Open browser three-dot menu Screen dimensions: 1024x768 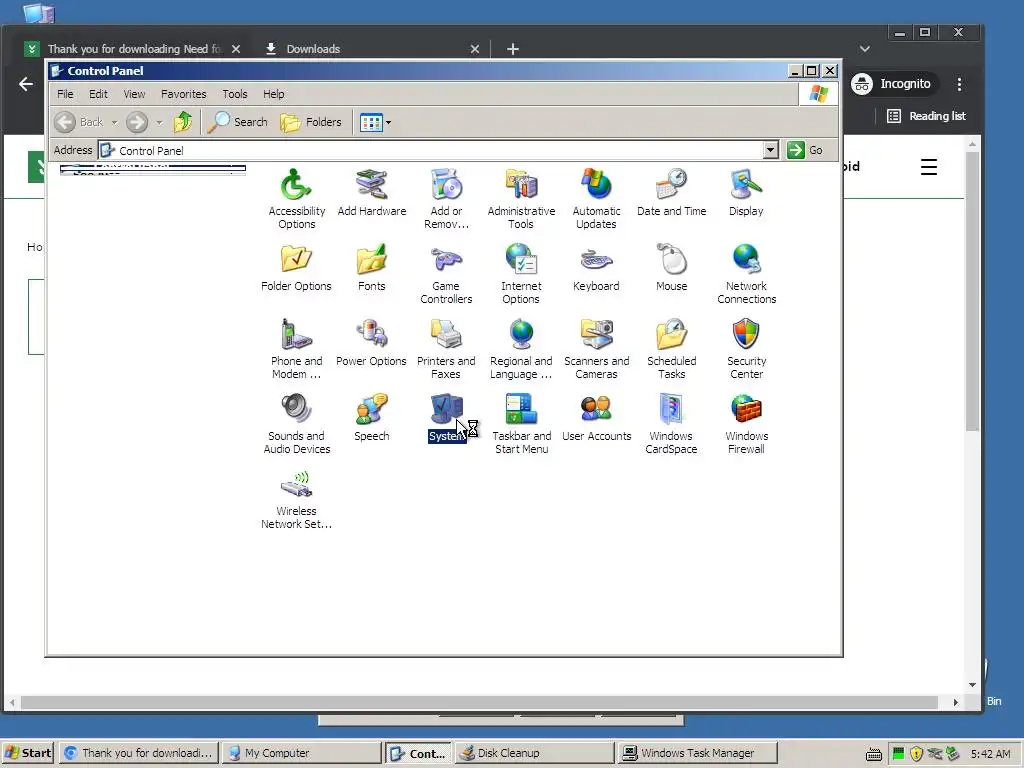959,84
